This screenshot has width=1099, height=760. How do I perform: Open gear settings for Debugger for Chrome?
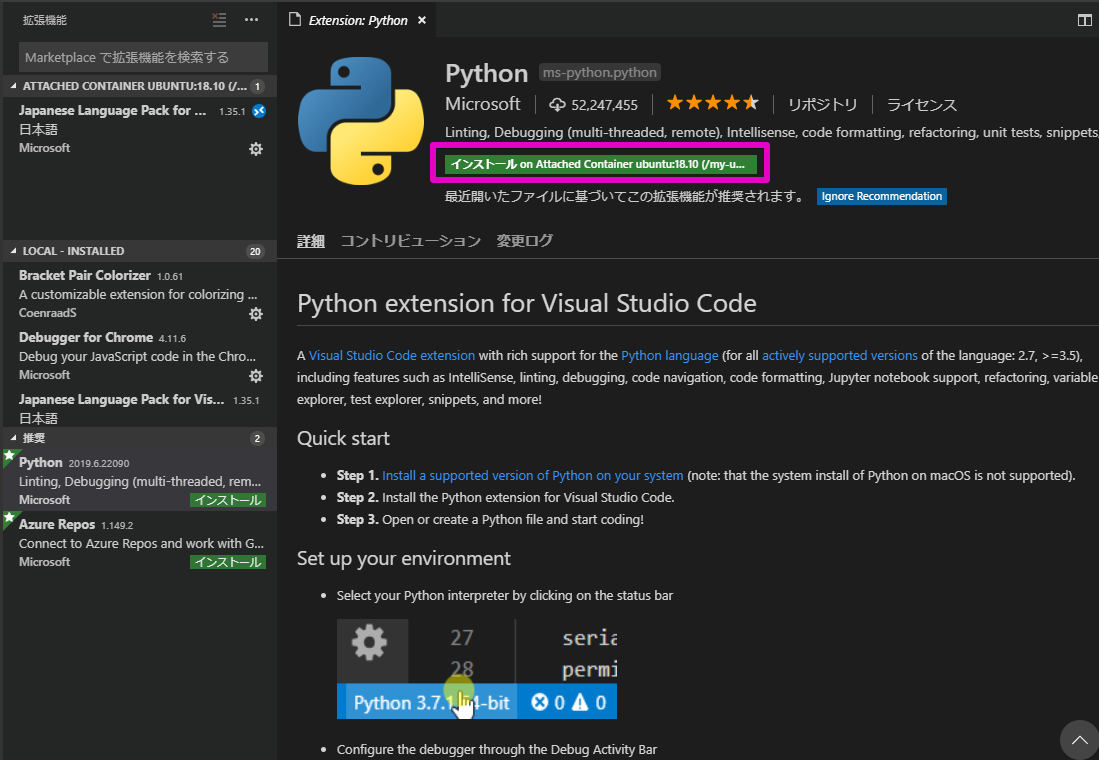point(256,375)
